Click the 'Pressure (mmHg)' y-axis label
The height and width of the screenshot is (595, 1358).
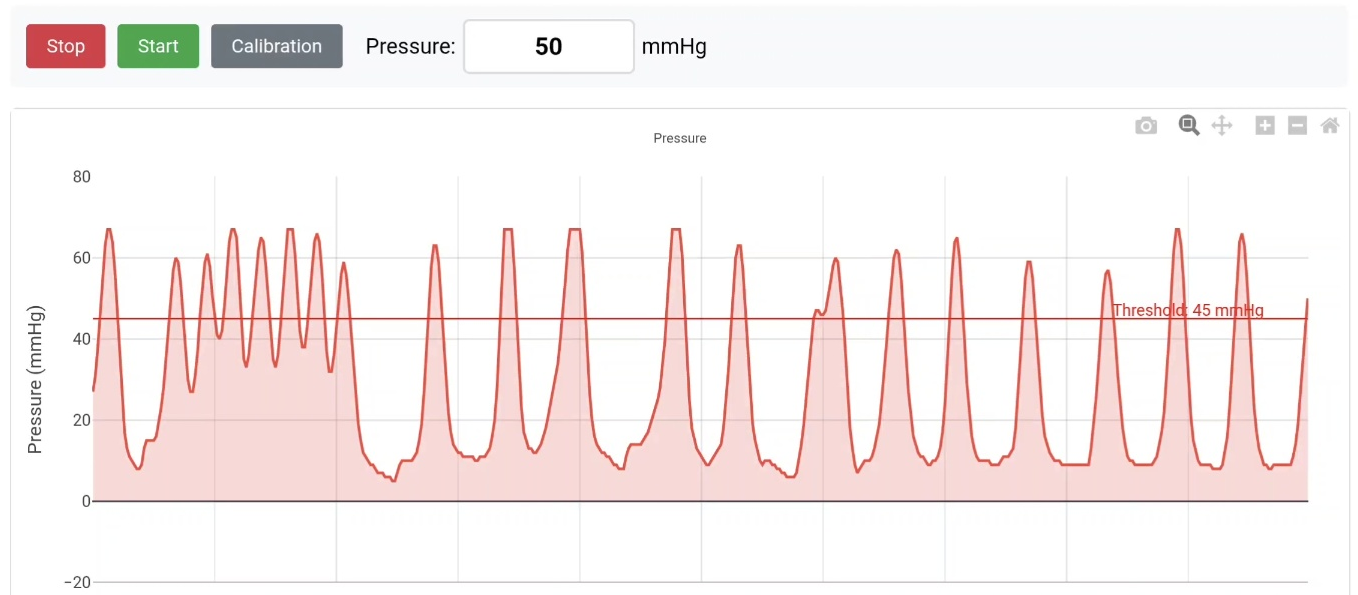(x=35, y=379)
